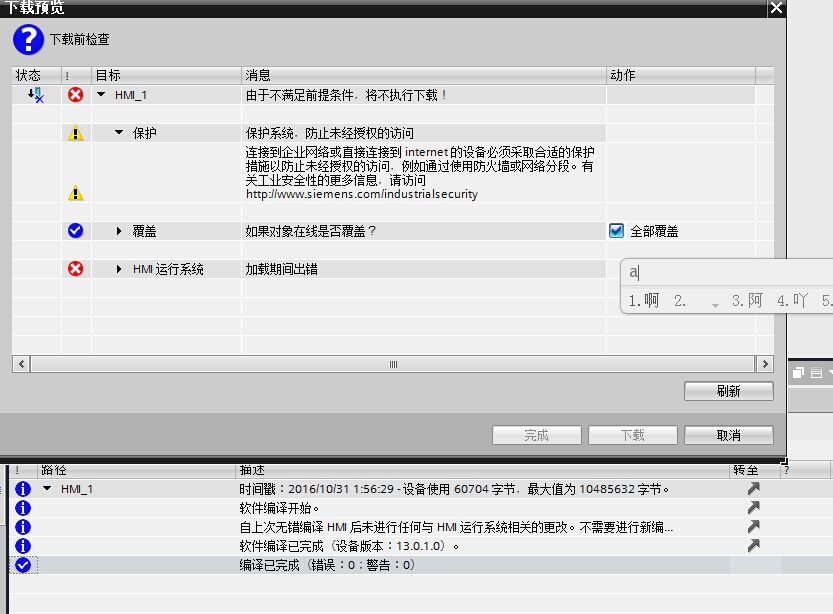Click the message 如果对象在线是否覆盖?
Image resolution: width=833 pixels, height=614 pixels.
click(x=311, y=231)
